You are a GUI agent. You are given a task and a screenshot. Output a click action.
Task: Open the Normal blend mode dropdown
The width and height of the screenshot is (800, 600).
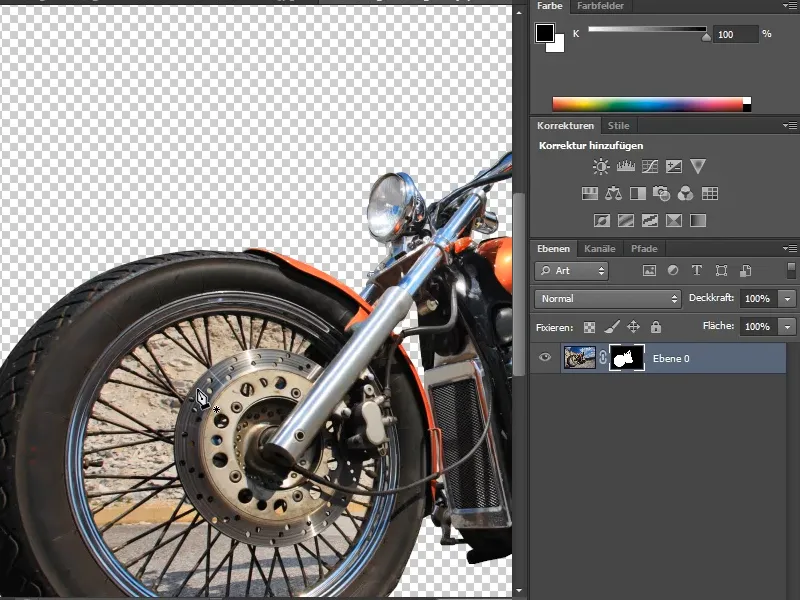tap(608, 298)
